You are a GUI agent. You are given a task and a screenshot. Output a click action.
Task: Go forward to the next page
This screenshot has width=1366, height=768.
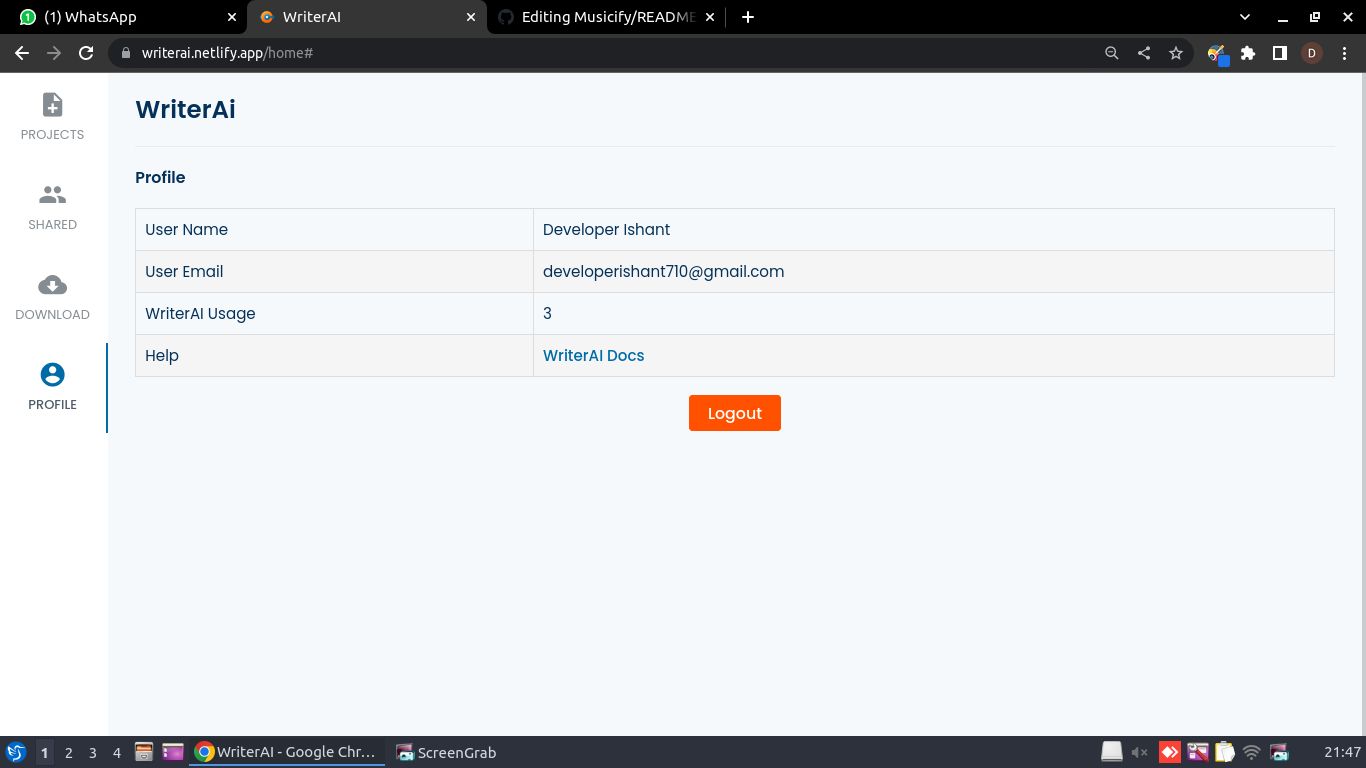(x=54, y=53)
